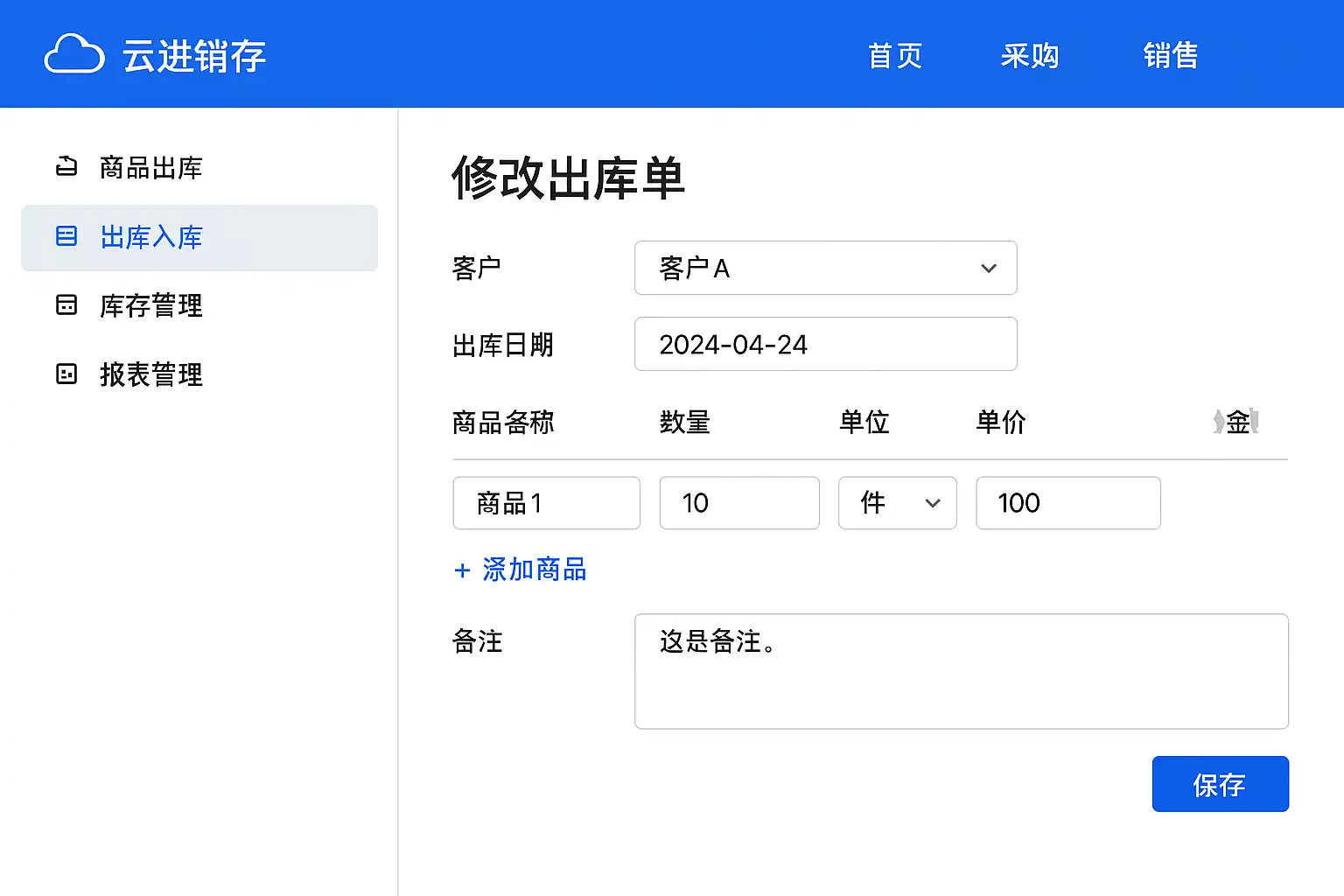Open the 首页 nav menu
1344x896 pixels.
pyautogui.click(x=894, y=55)
